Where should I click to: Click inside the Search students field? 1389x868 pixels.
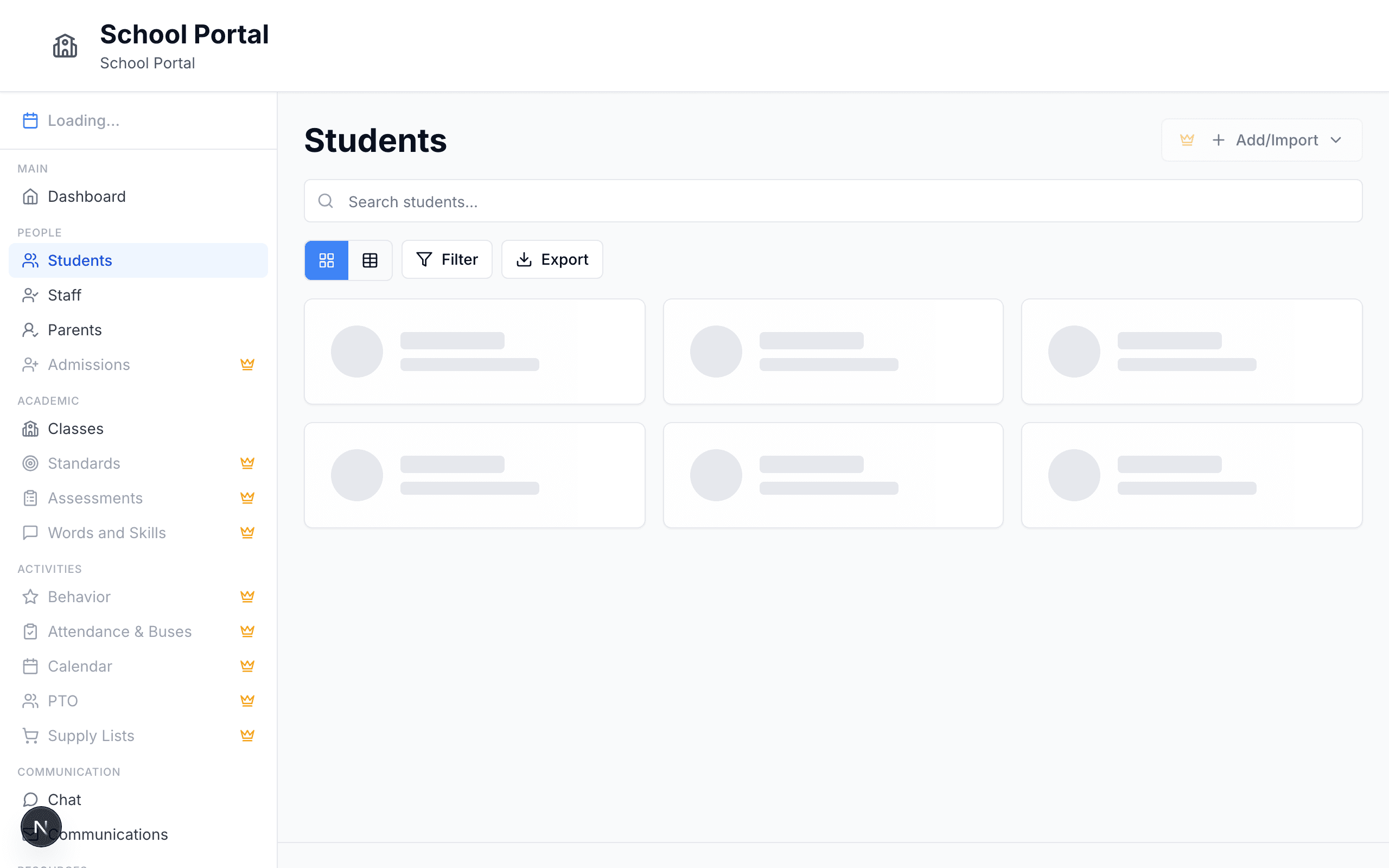pyautogui.click(x=632, y=201)
